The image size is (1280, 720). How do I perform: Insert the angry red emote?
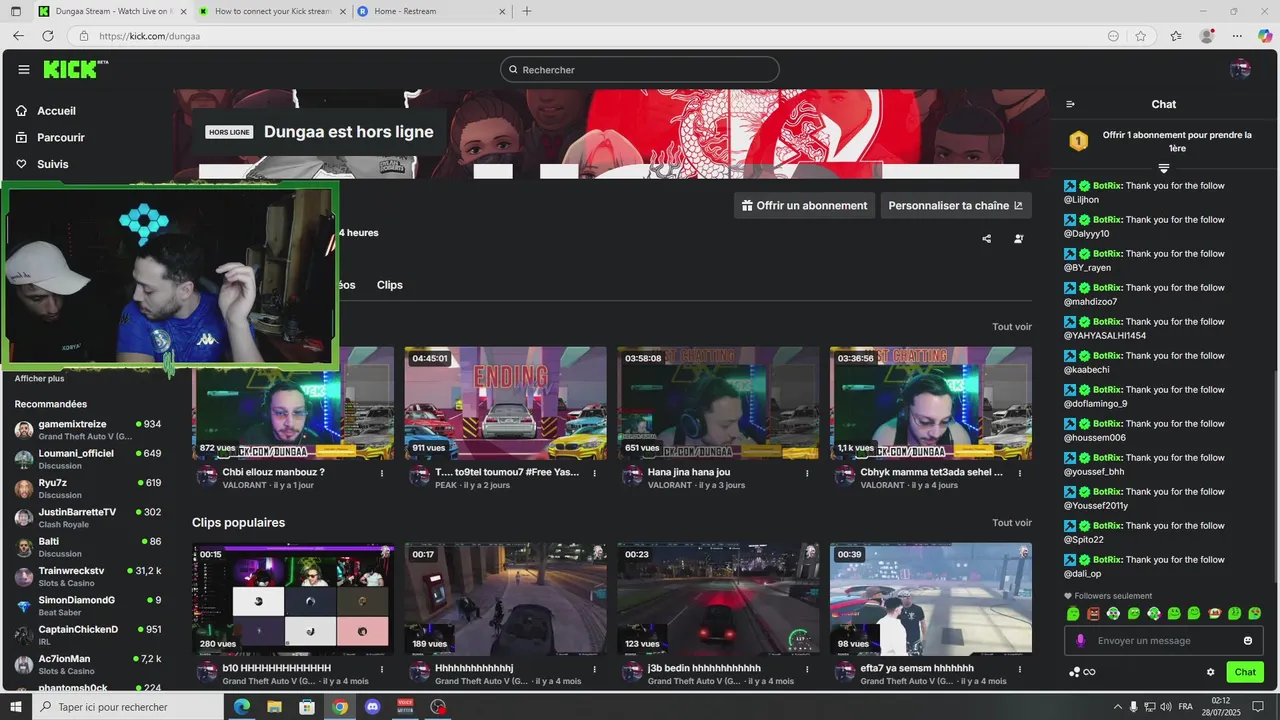coord(1093,613)
